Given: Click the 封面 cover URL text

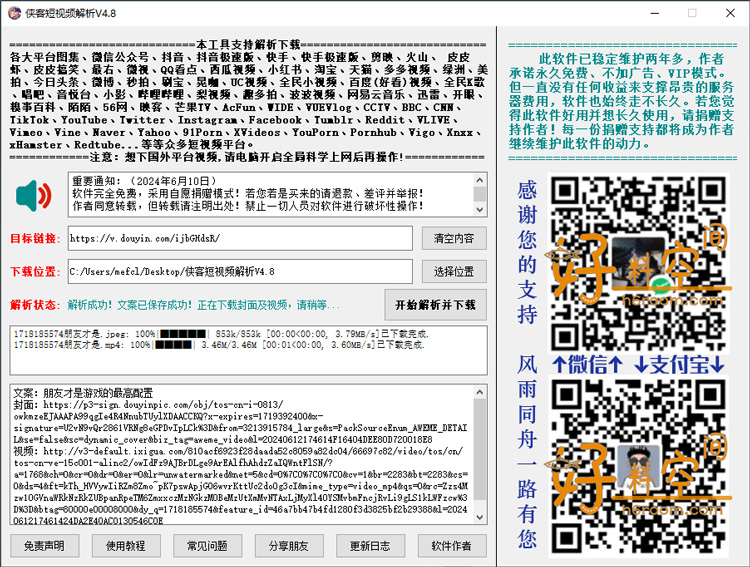Looking at the screenshot, I should coord(240,422).
